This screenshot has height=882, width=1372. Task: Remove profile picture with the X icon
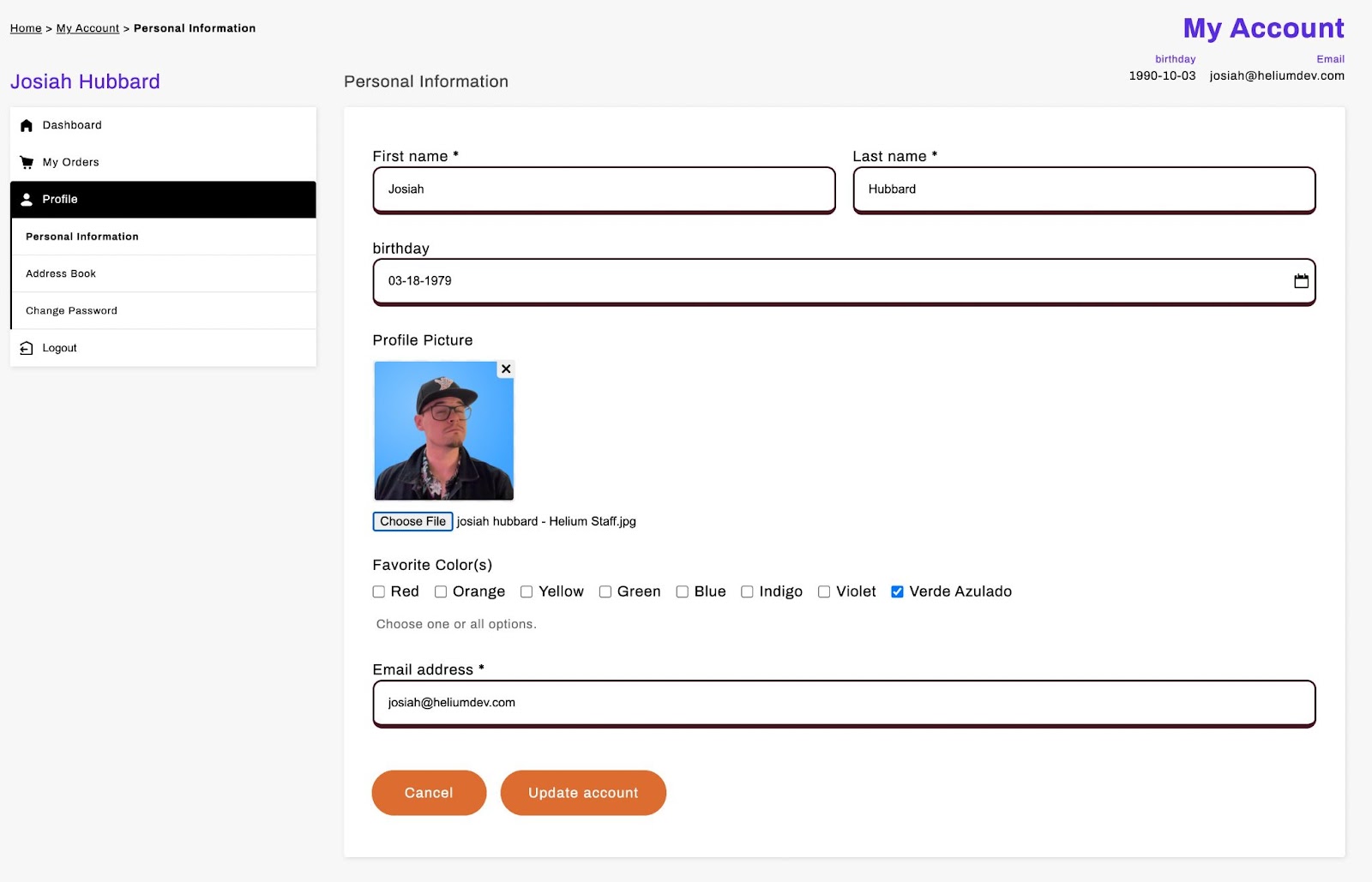coord(506,369)
